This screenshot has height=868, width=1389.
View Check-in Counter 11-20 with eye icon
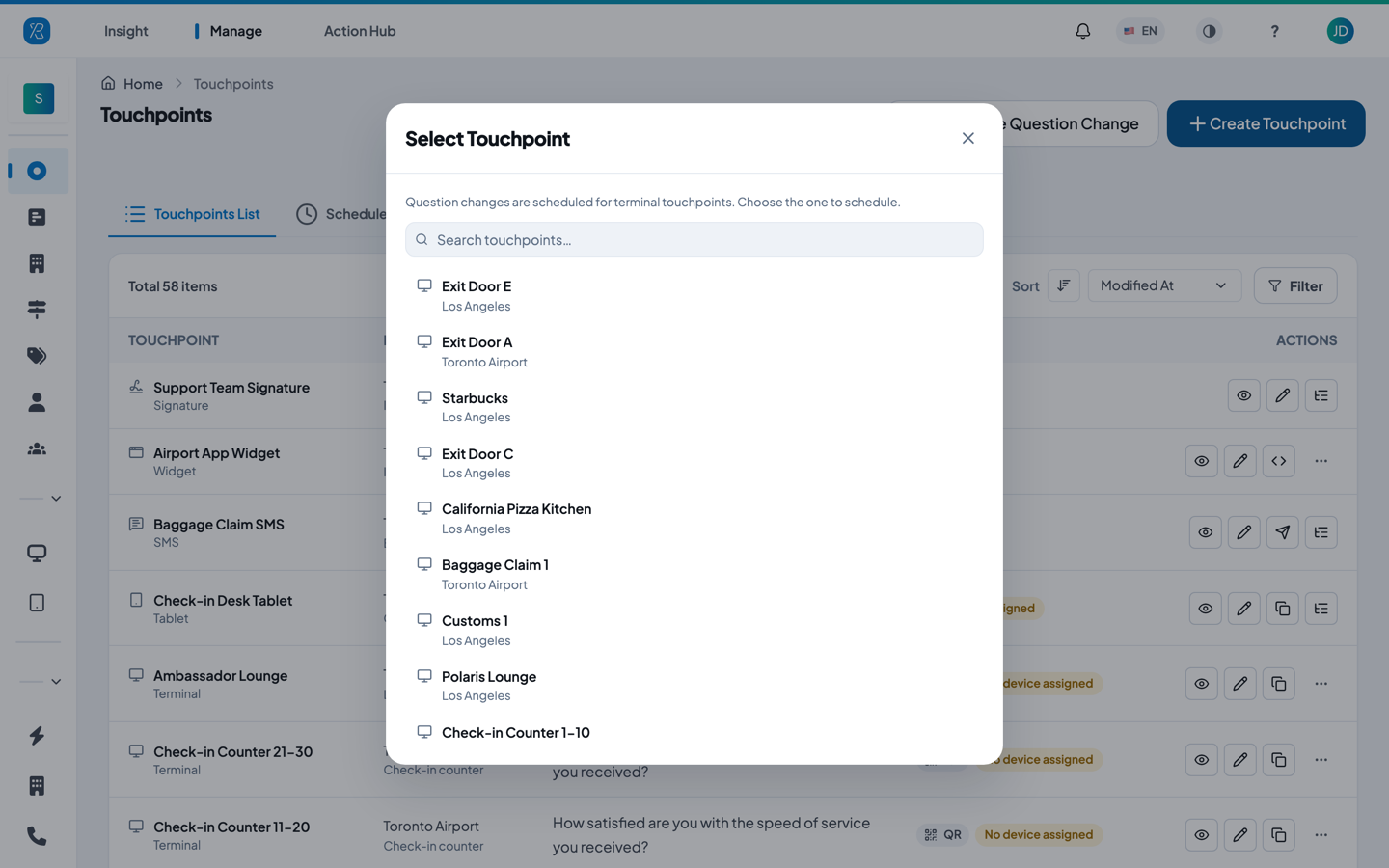[1201, 835]
